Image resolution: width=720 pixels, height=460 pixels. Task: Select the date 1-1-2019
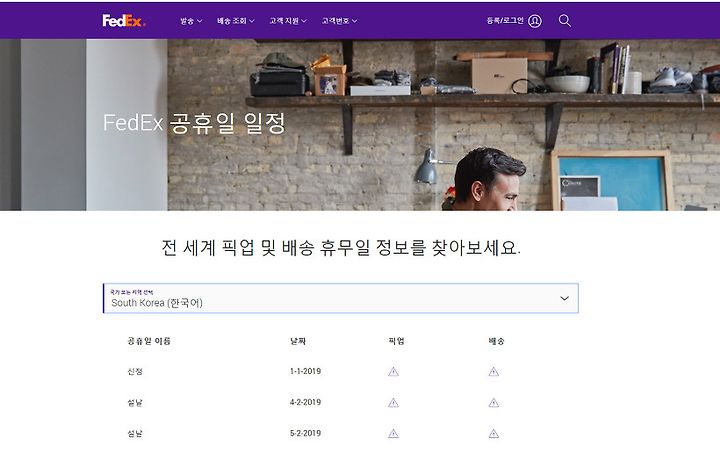tap(305, 371)
